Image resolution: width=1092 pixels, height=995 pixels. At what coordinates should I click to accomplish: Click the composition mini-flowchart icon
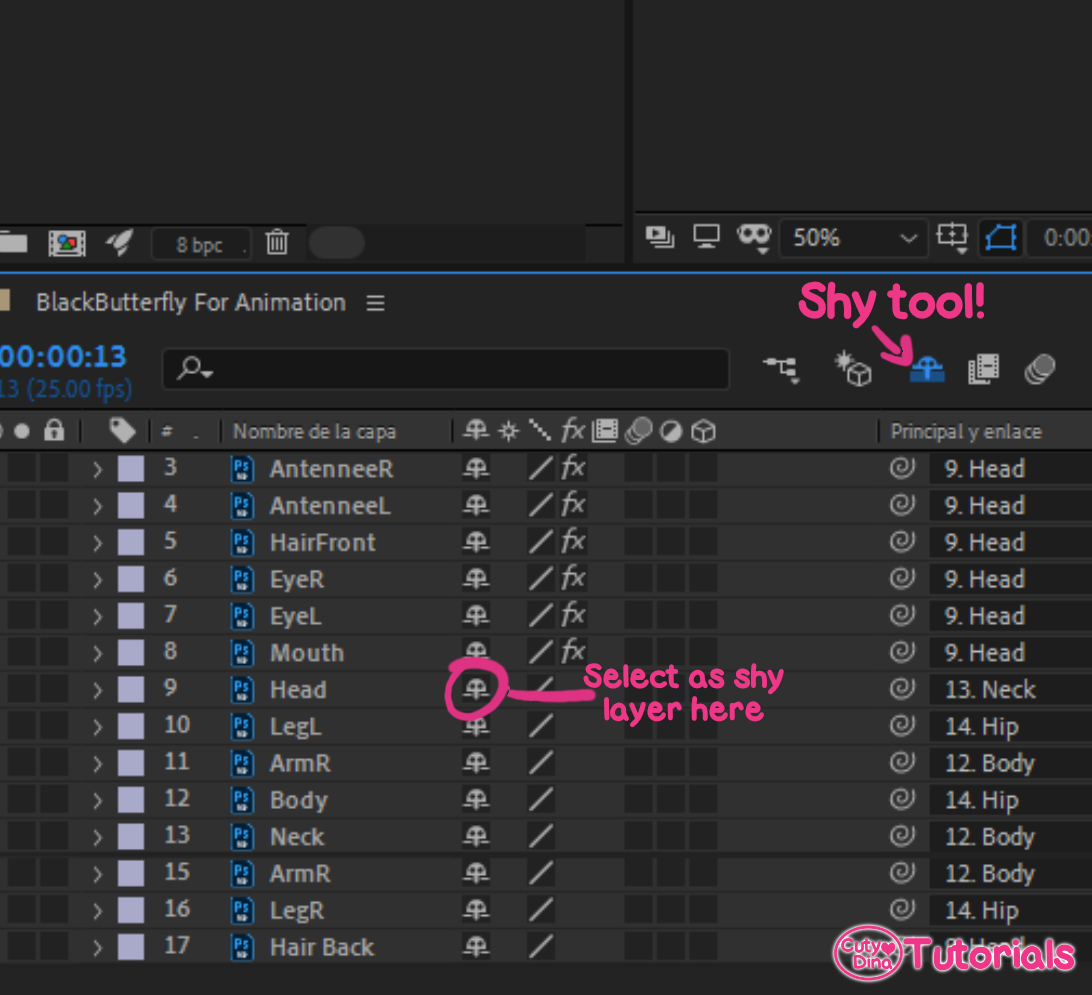781,369
